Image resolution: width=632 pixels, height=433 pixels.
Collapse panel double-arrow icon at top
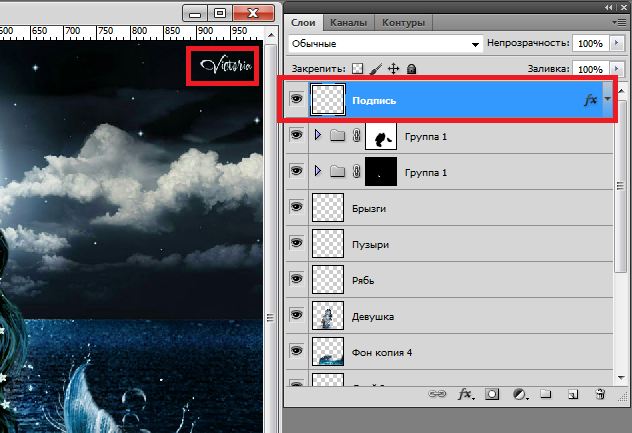(x=608, y=7)
